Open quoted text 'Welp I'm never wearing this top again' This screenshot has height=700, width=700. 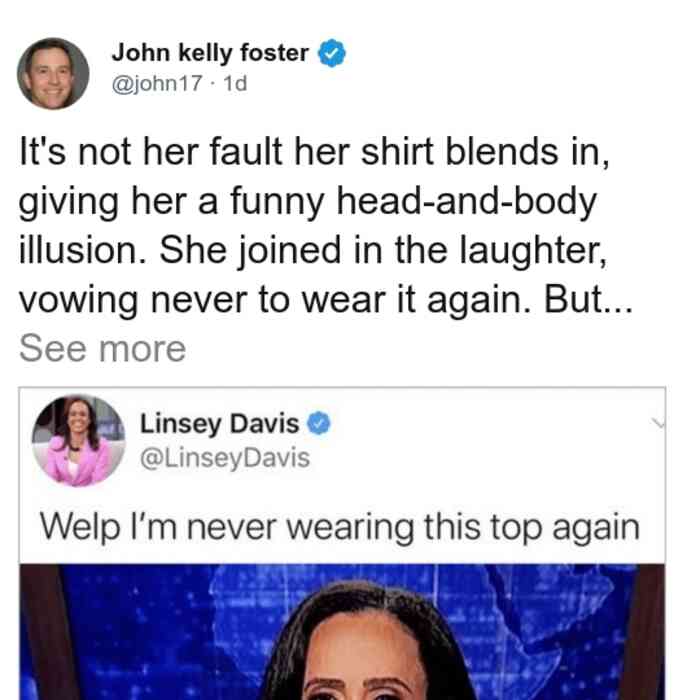coord(339,528)
